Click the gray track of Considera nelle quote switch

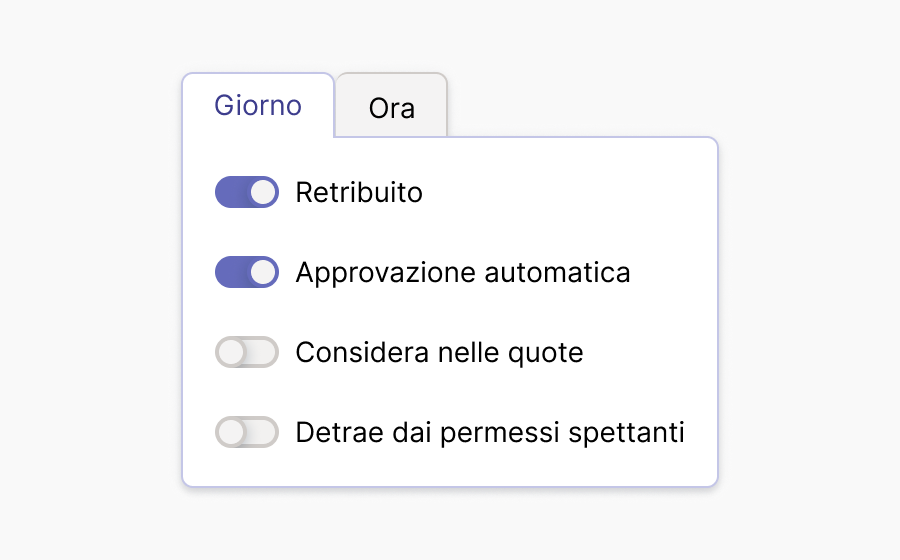click(263, 352)
